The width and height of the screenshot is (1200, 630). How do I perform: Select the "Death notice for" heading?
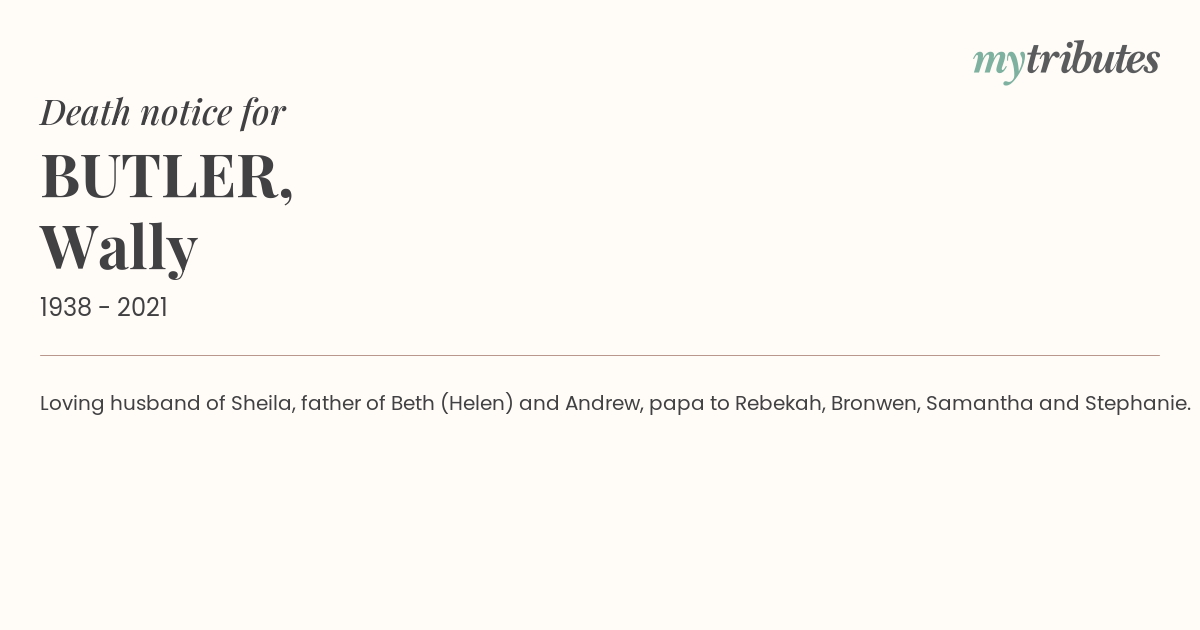163,113
